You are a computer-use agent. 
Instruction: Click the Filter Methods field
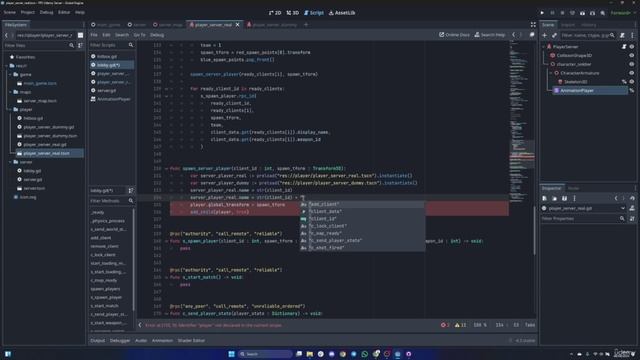pyautogui.click(x=111, y=201)
